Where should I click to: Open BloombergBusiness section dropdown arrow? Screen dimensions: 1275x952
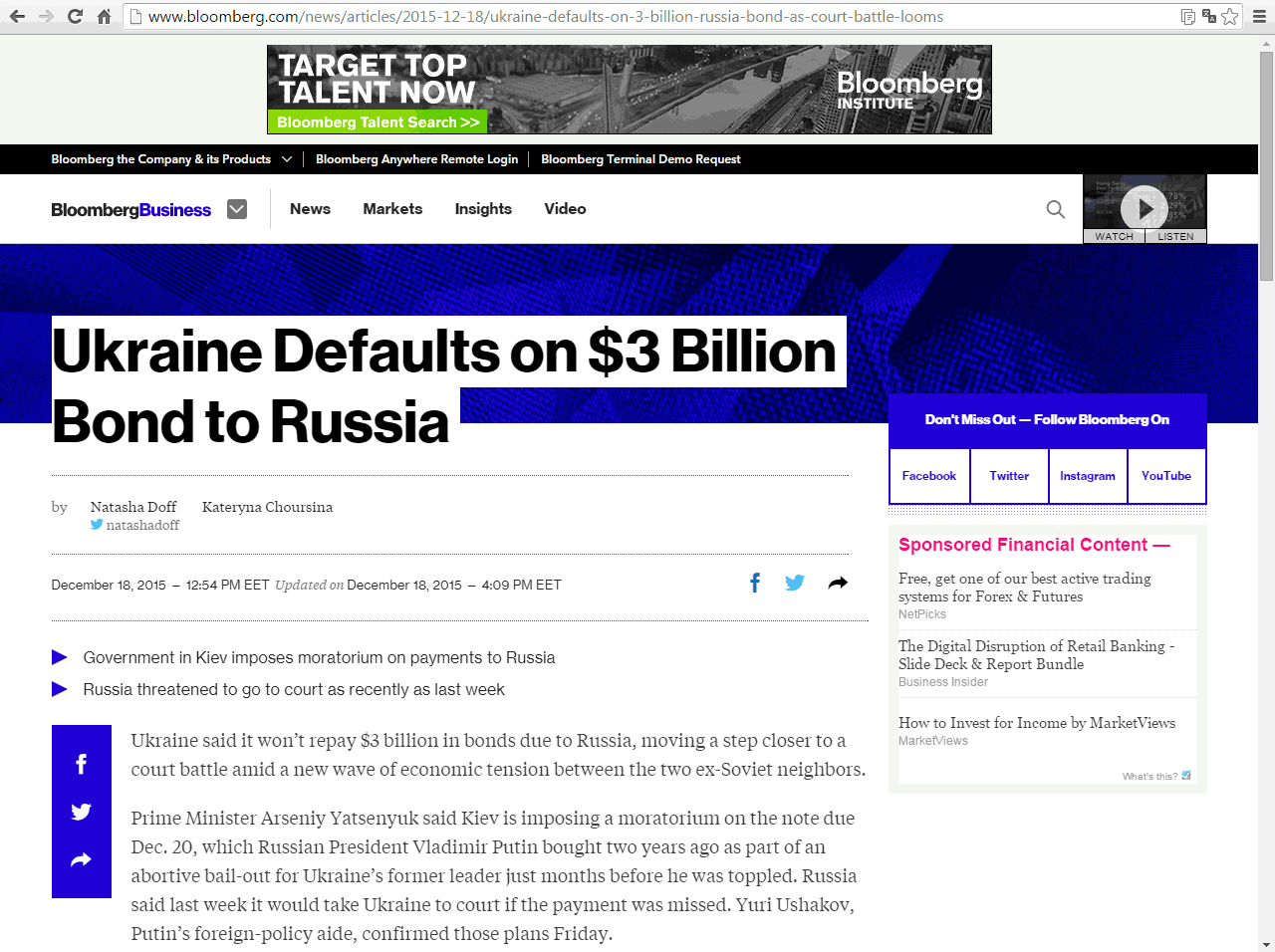tap(237, 209)
